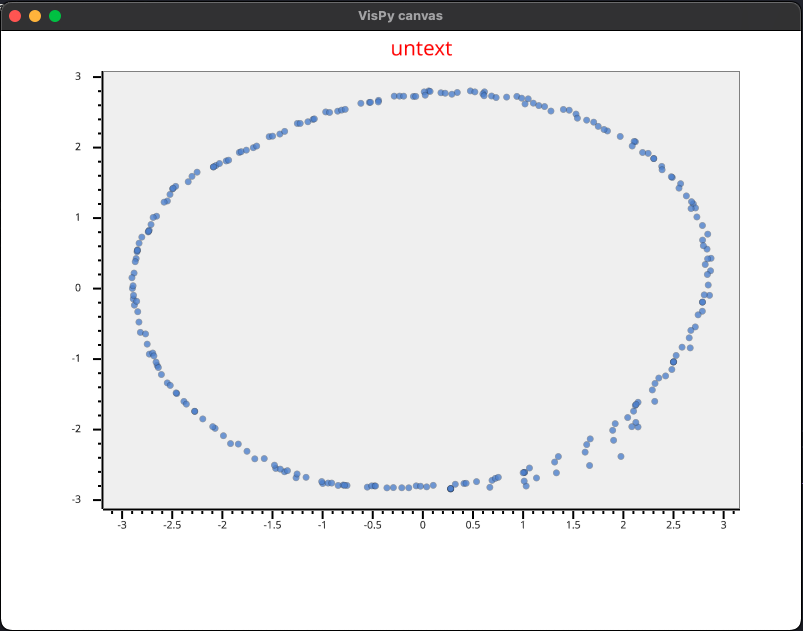Click the red 'untext' plot title
The image size is (803, 631).
pos(421,49)
